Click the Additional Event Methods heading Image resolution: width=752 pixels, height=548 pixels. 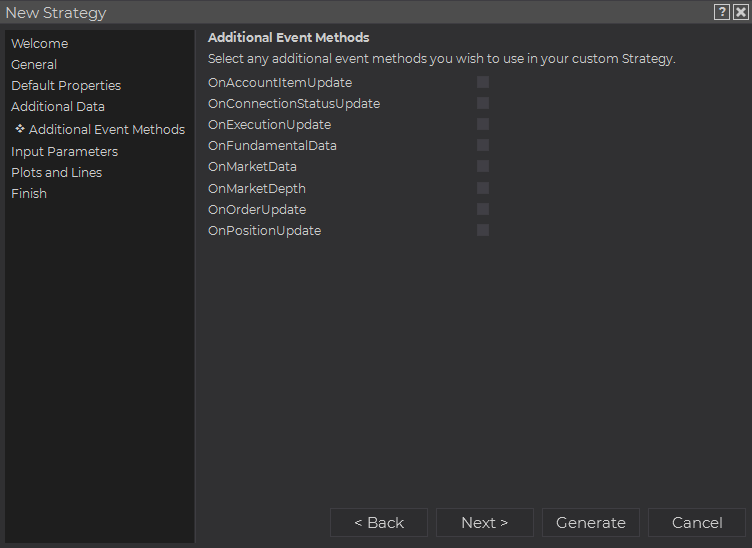[289, 37]
